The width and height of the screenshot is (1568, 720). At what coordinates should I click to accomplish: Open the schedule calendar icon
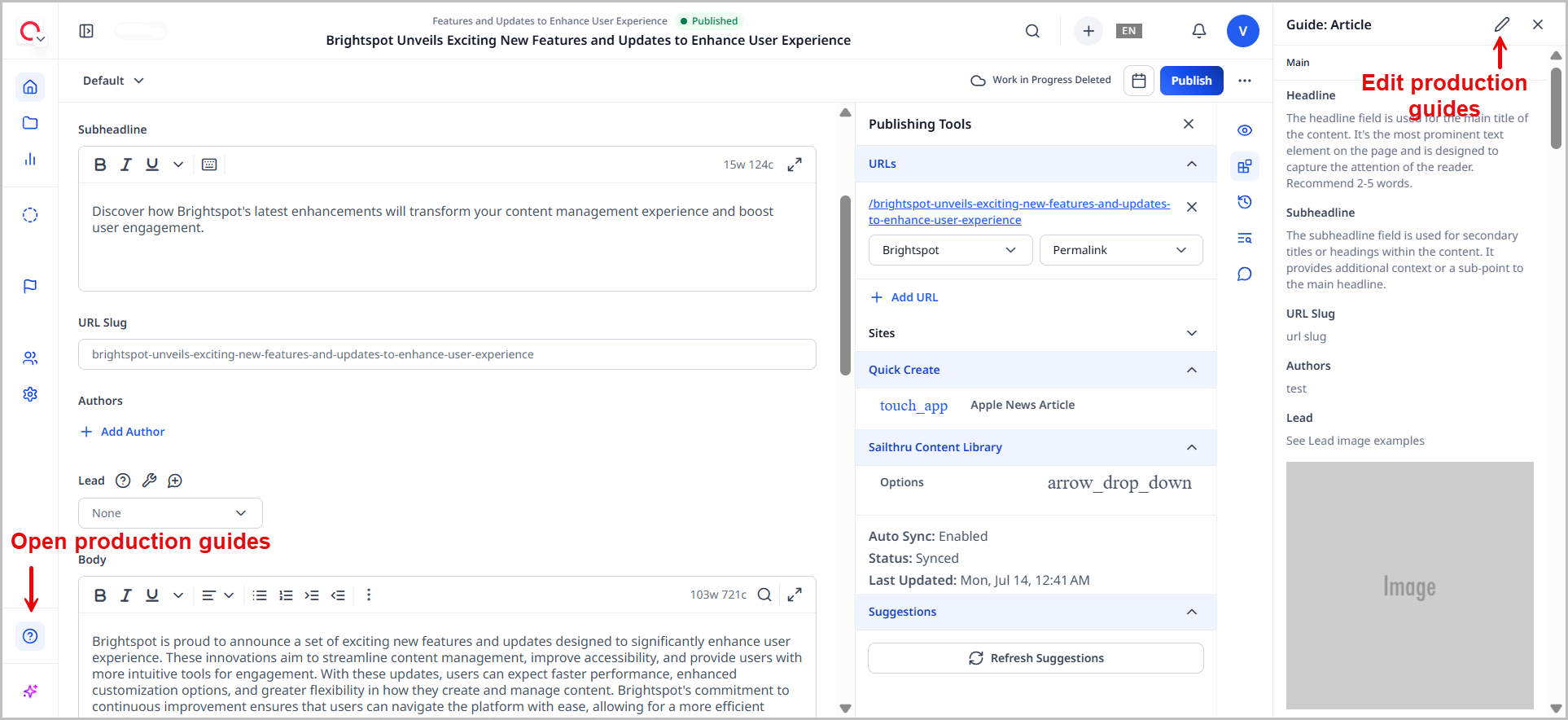click(x=1138, y=81)
